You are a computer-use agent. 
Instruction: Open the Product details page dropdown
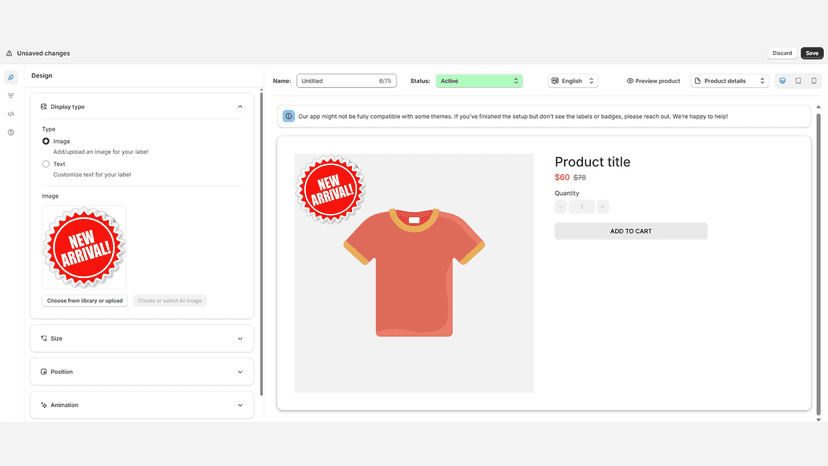point(730,81)
